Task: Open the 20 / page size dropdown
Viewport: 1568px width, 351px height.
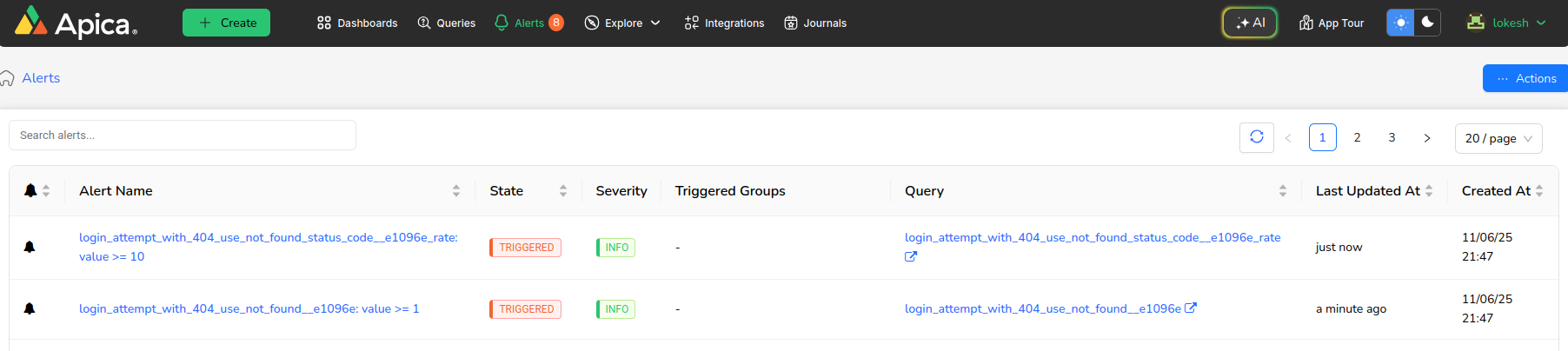Action: click(1498, 138)
